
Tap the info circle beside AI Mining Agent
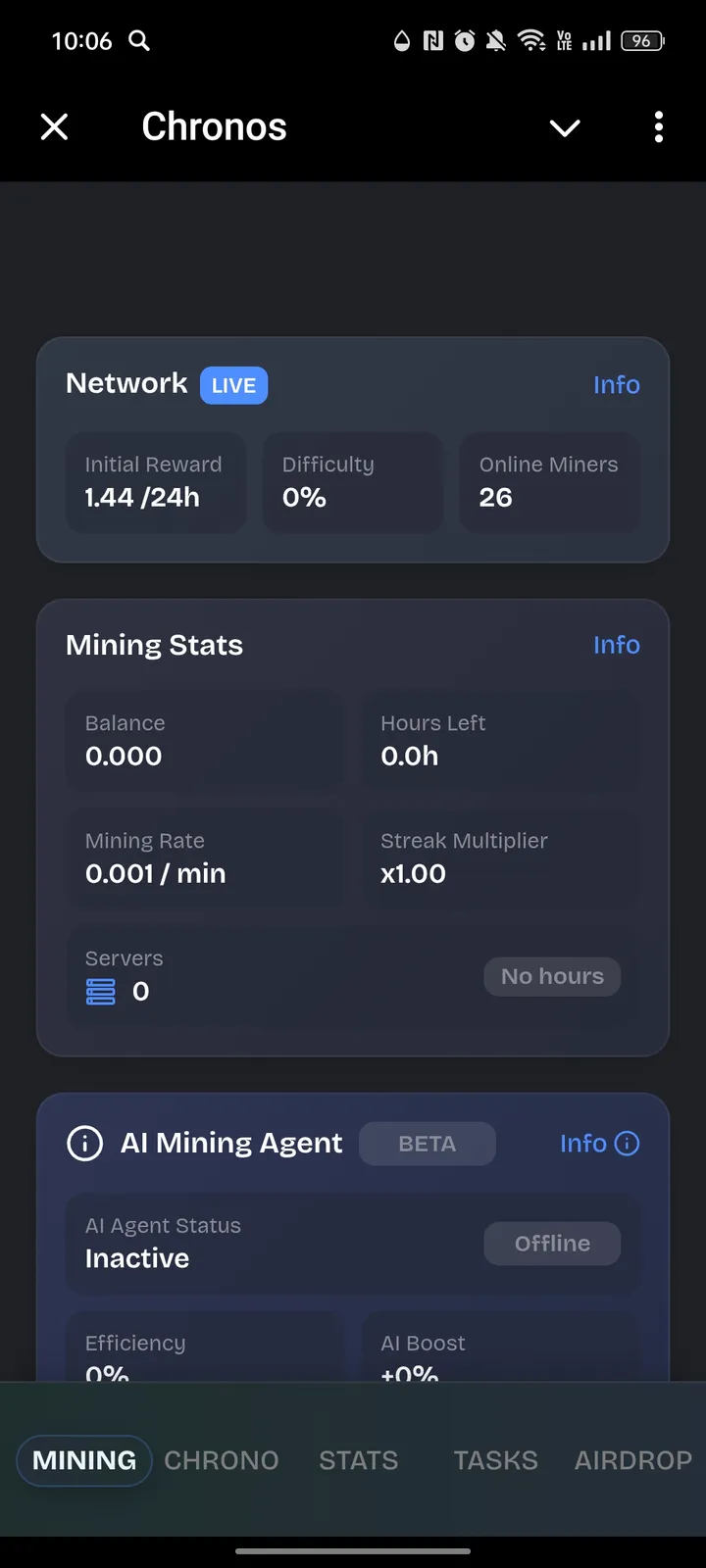click(x=84, y=1144)
